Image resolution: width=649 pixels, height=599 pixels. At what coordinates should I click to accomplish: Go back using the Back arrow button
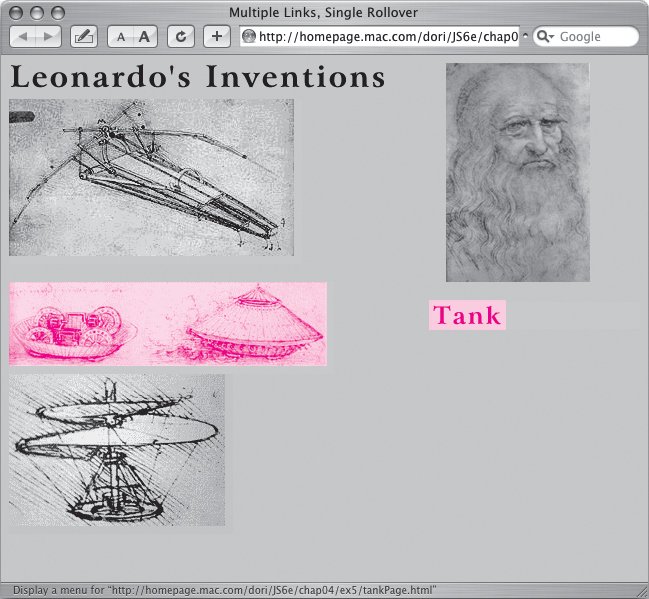23,37
